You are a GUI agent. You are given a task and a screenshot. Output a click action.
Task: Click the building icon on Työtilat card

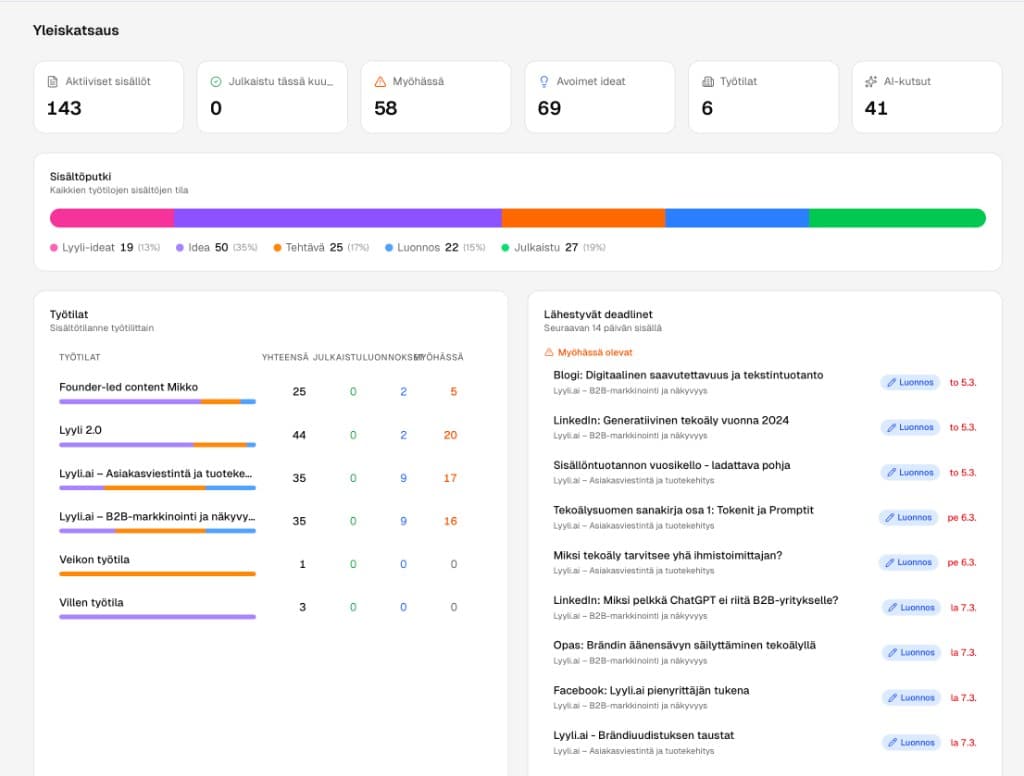click(x=708, y=82)
